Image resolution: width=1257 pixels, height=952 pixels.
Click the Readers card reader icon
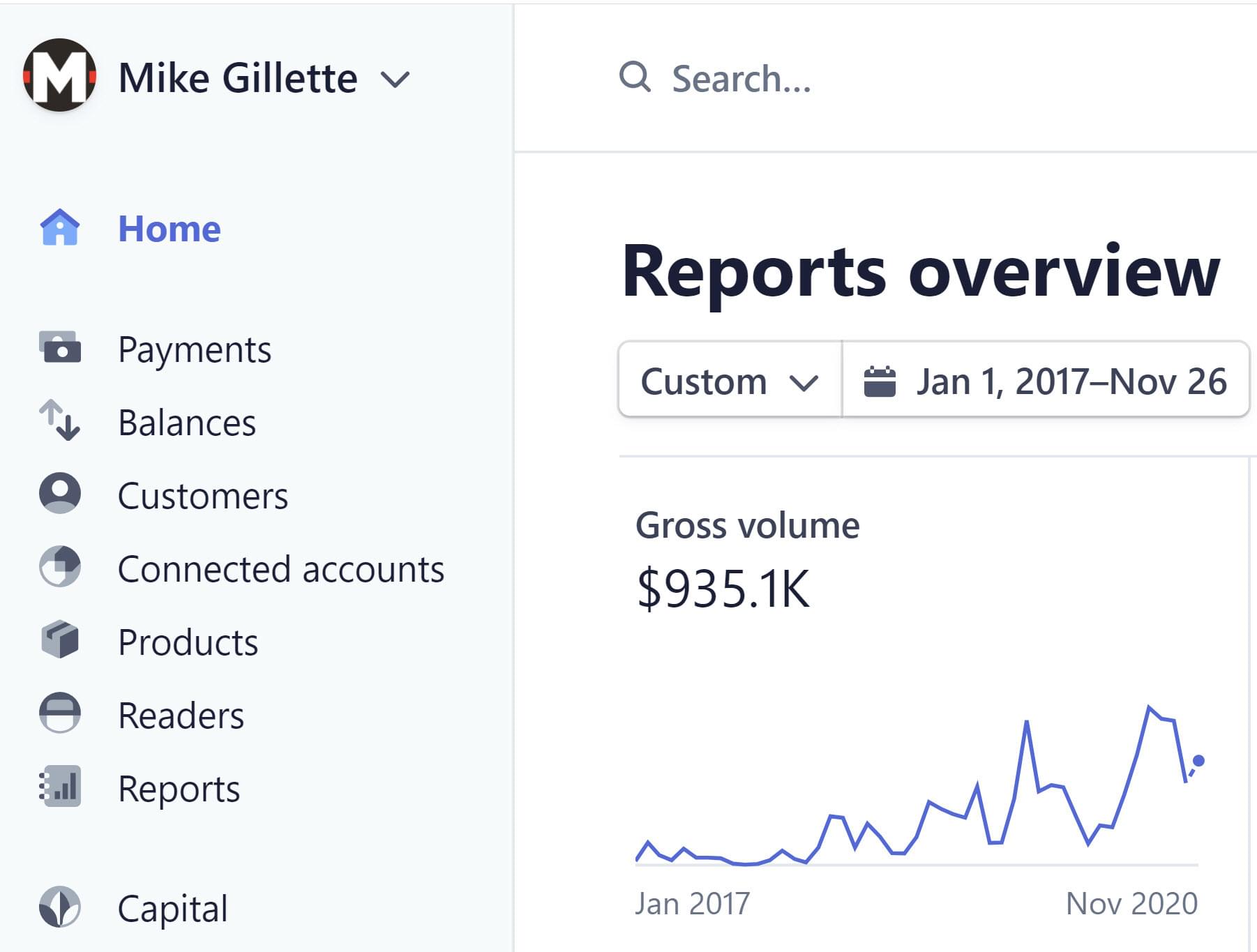pyautogui.click(x=60, y=713)
